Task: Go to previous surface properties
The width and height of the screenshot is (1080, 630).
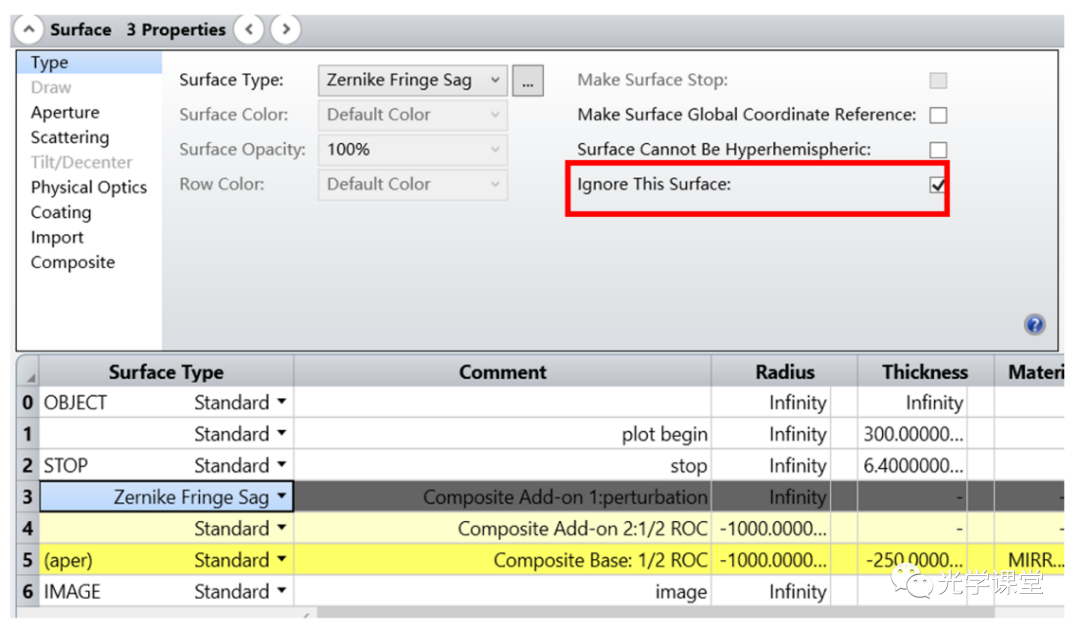Action: pyautogui.click(x=249, y=30)
